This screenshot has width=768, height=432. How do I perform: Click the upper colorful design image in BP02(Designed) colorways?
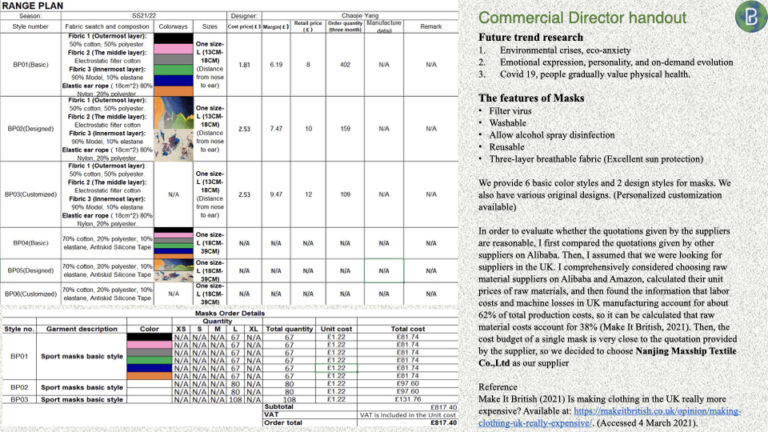coord(173,113)
